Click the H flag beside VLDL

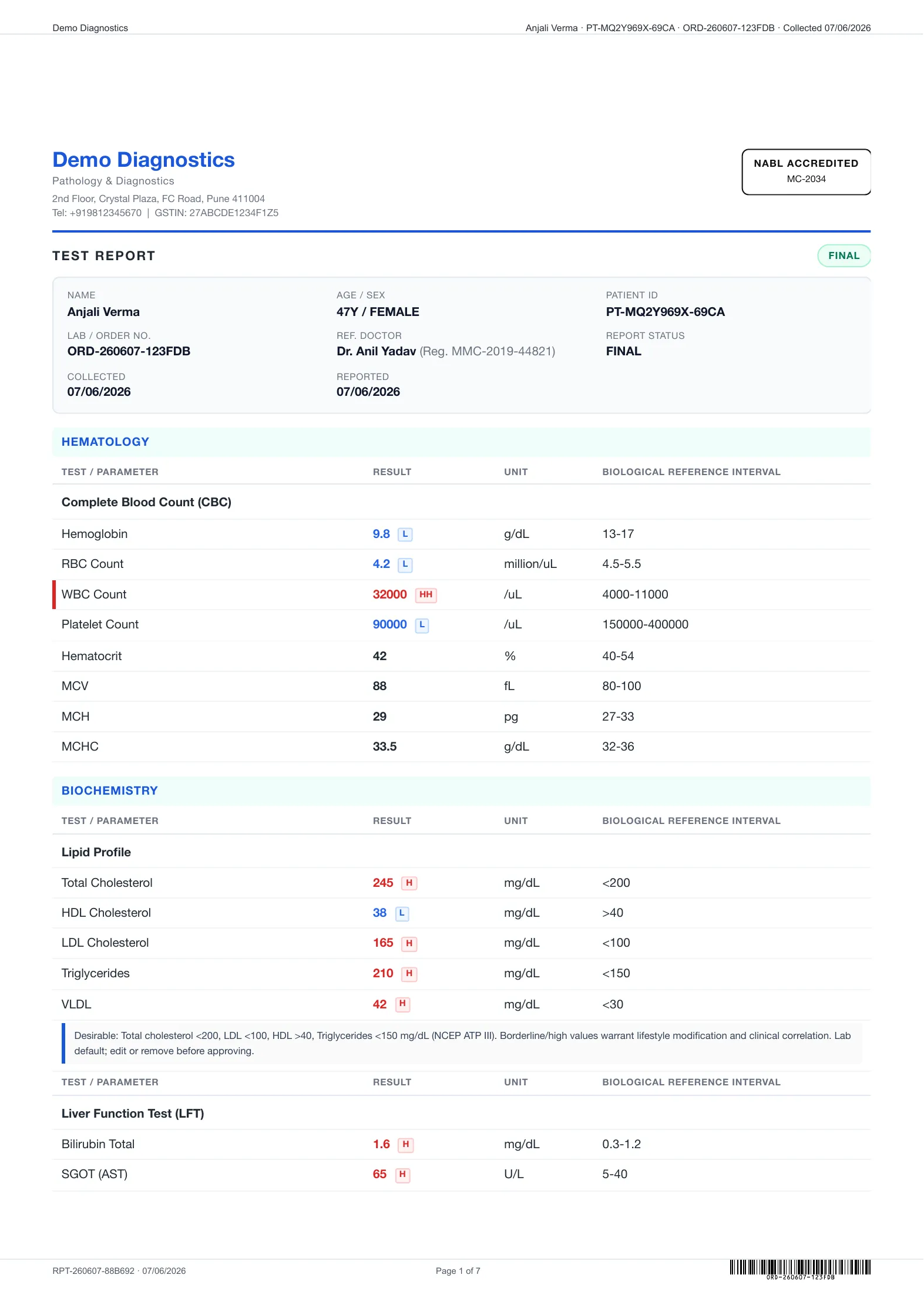[402, 1004]
